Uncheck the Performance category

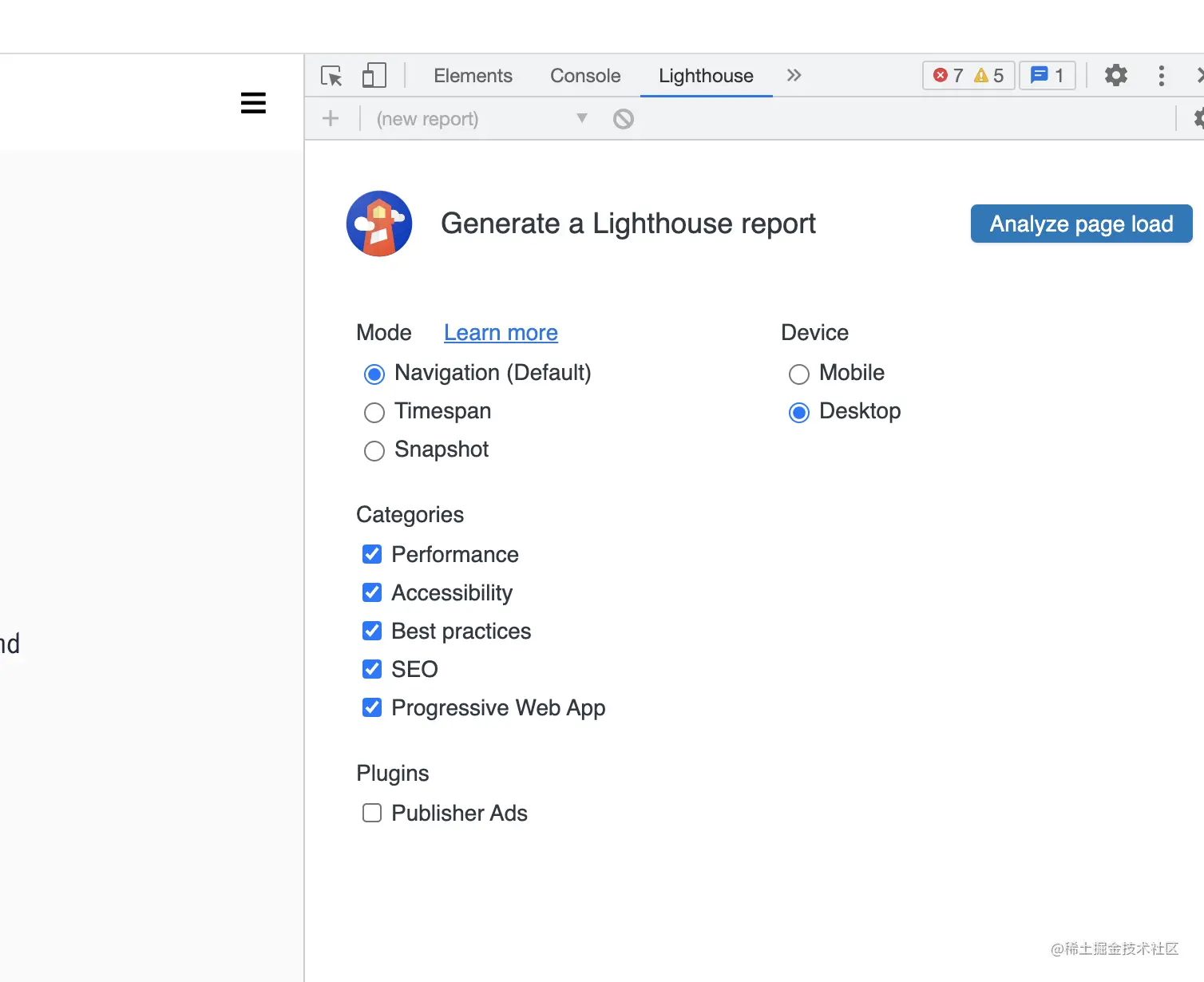click(372, 554)
